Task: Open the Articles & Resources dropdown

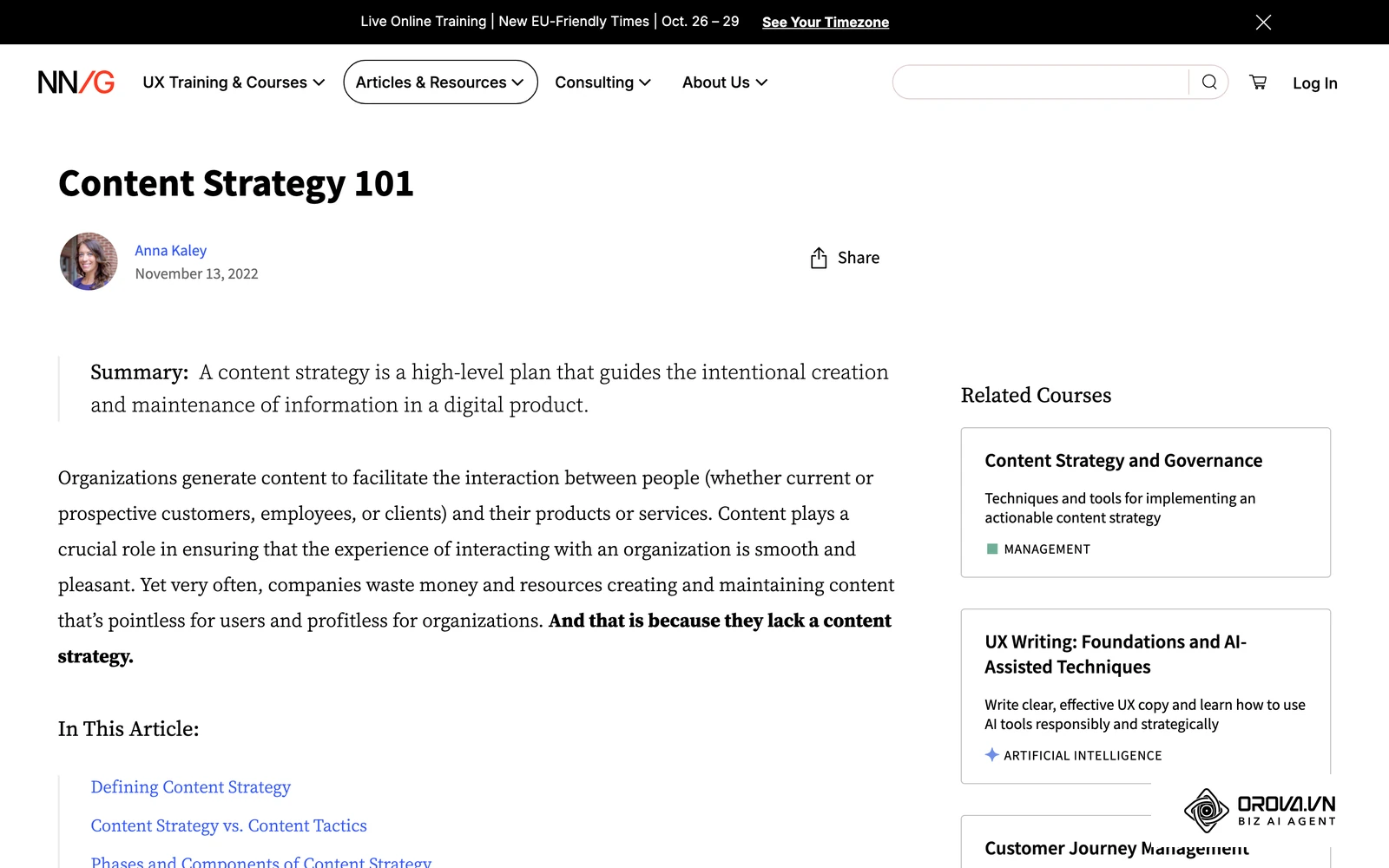Action: pyautogui.click(x=440, y=82)
